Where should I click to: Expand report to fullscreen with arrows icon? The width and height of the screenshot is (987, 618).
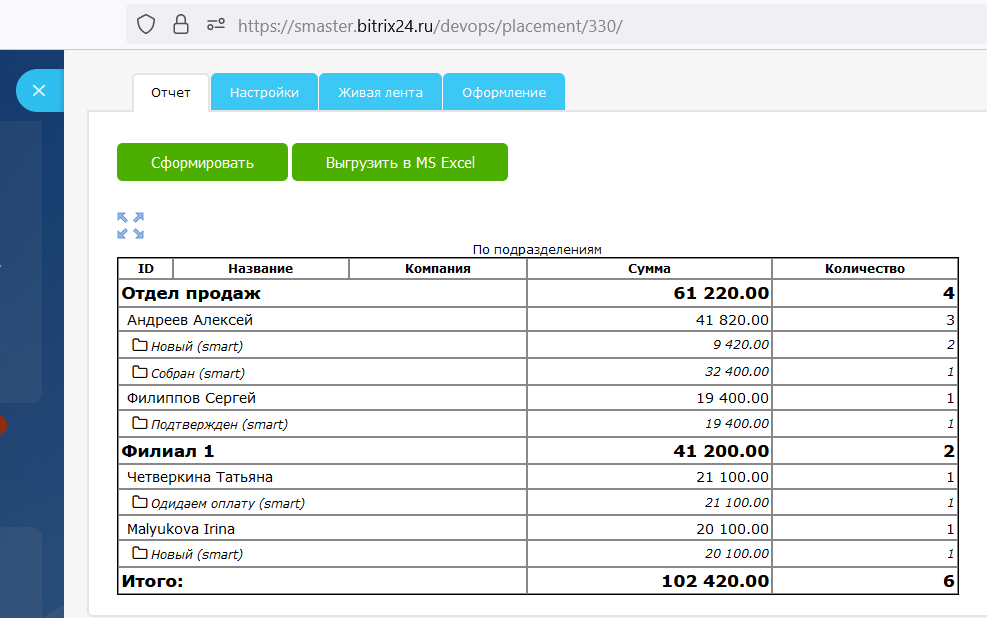(130, 225)
